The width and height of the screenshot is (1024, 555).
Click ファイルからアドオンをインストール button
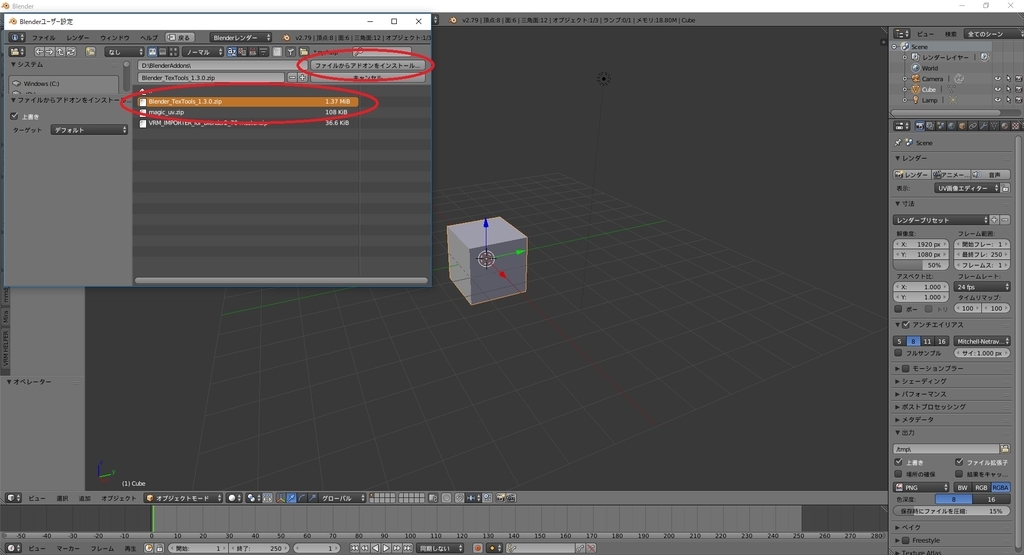pos(367,65)
